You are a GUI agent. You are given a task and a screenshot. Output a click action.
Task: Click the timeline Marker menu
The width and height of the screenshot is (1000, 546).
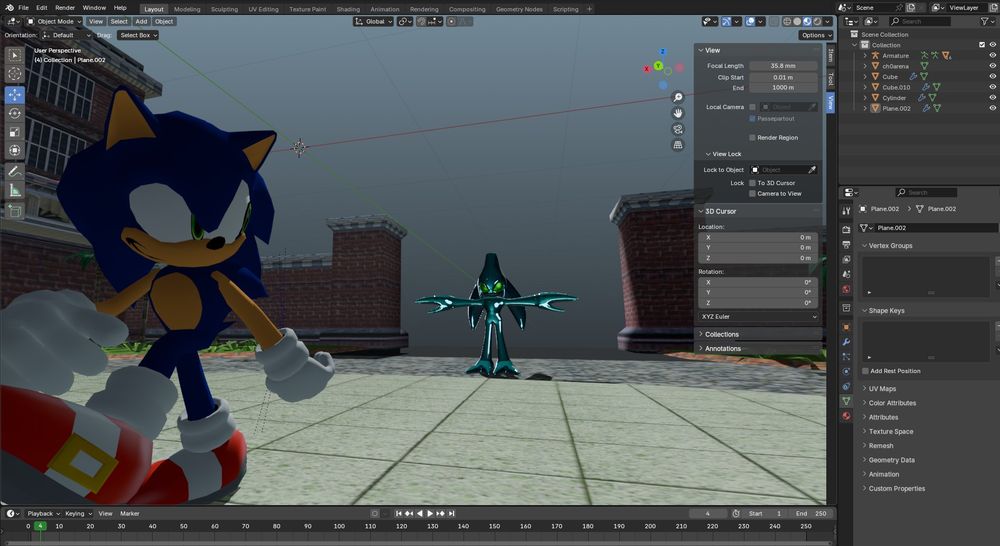pyautogui.click(x=129, y=513)
